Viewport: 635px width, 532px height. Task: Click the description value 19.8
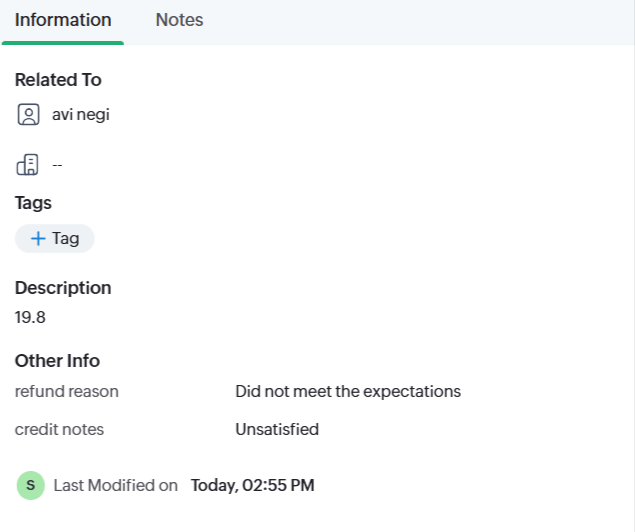[30, 318]
